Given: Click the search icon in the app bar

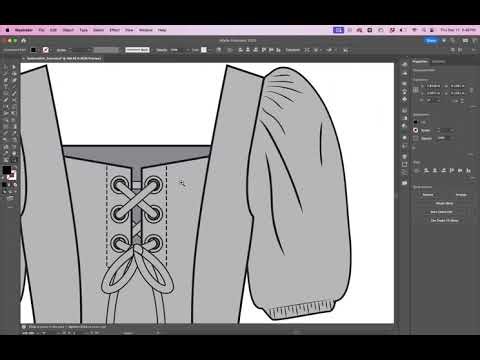Looking at the screenshot, I should point(452,41).
